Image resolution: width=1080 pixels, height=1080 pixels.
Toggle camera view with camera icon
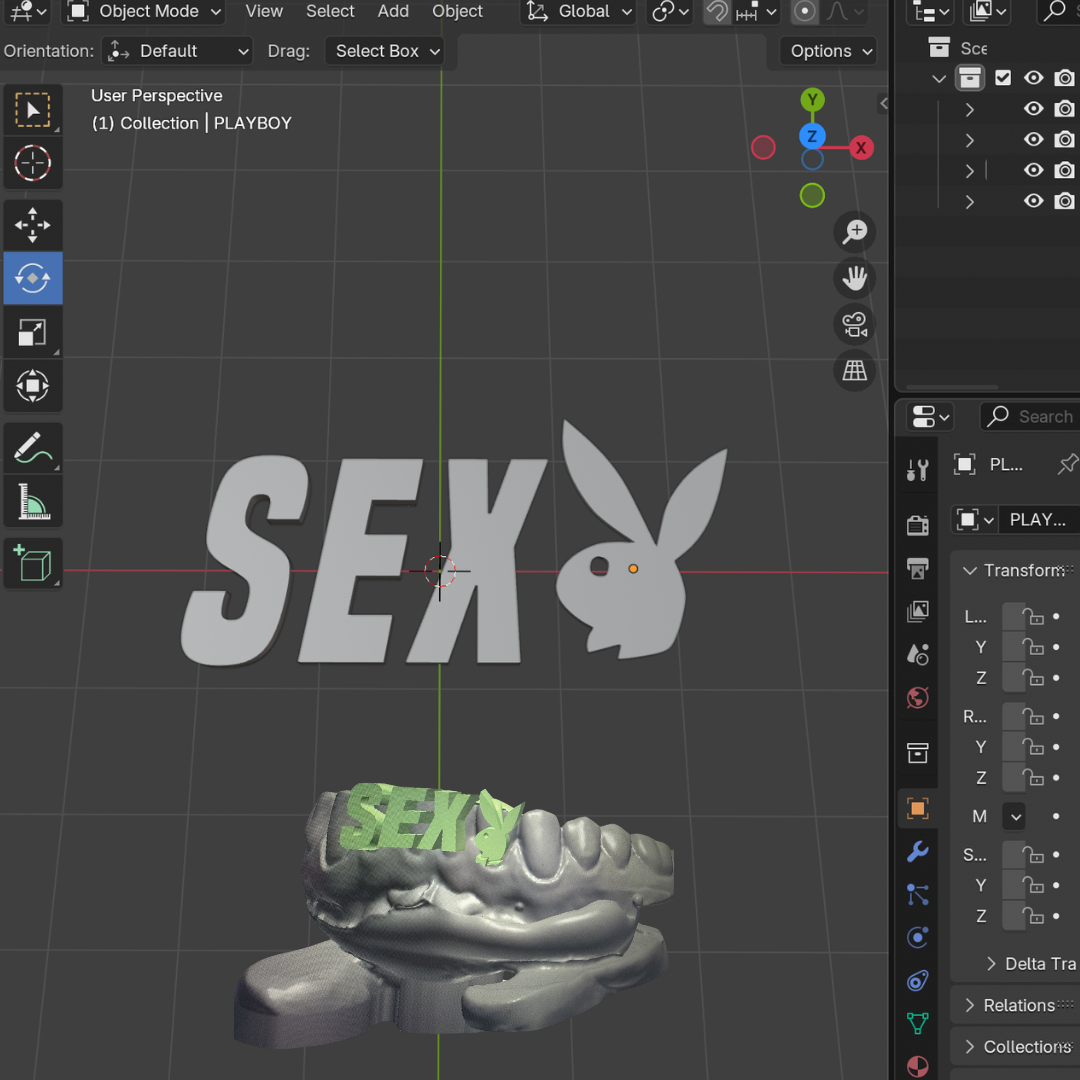[854, 324]
